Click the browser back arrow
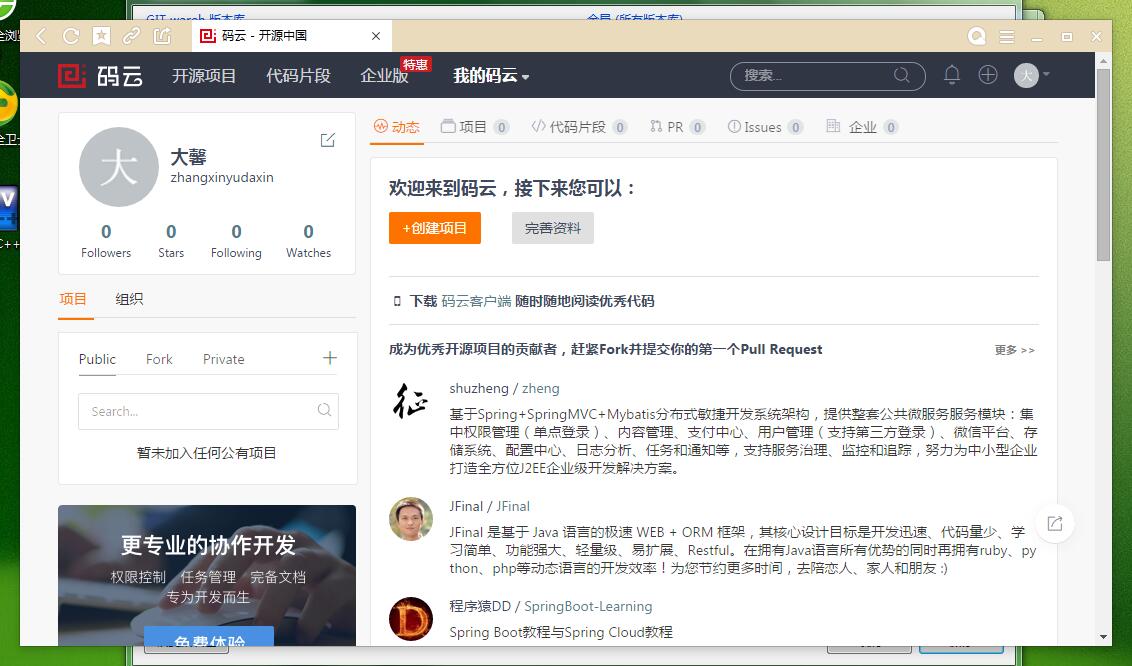The image size is (1132, 666). pyautogui.click(x=41, y=35)
